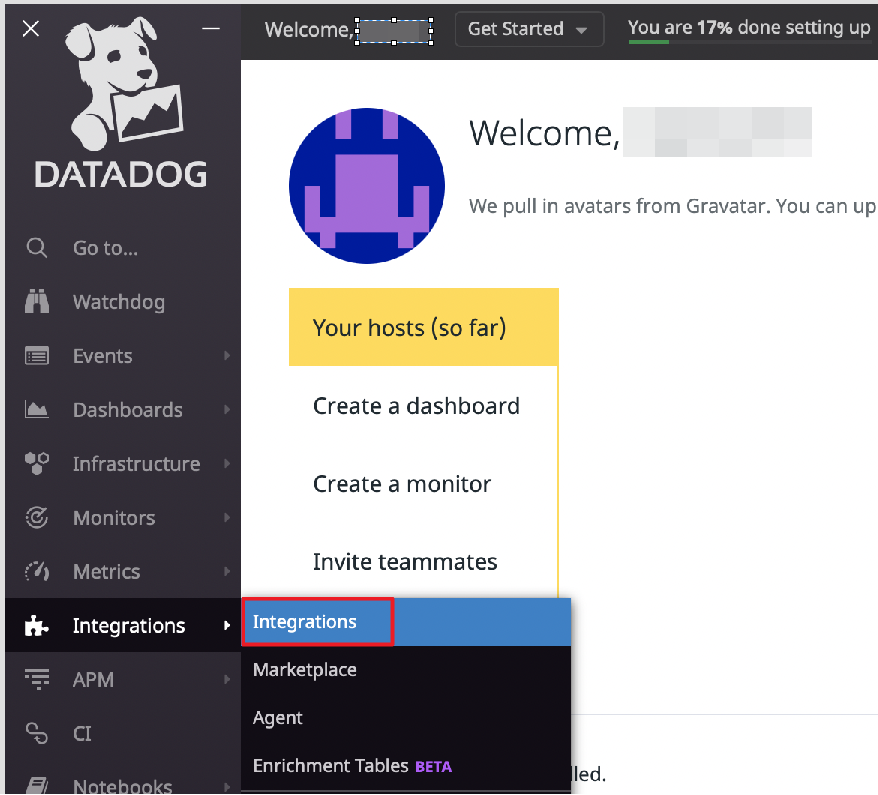Screen dimensions: 878x795
Task: Select the Create a dashboard step
Action: [416, 406]
